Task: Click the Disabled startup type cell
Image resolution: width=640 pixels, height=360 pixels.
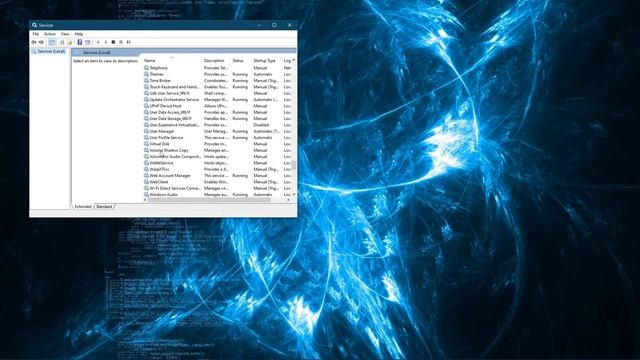Action: point(261,125)
